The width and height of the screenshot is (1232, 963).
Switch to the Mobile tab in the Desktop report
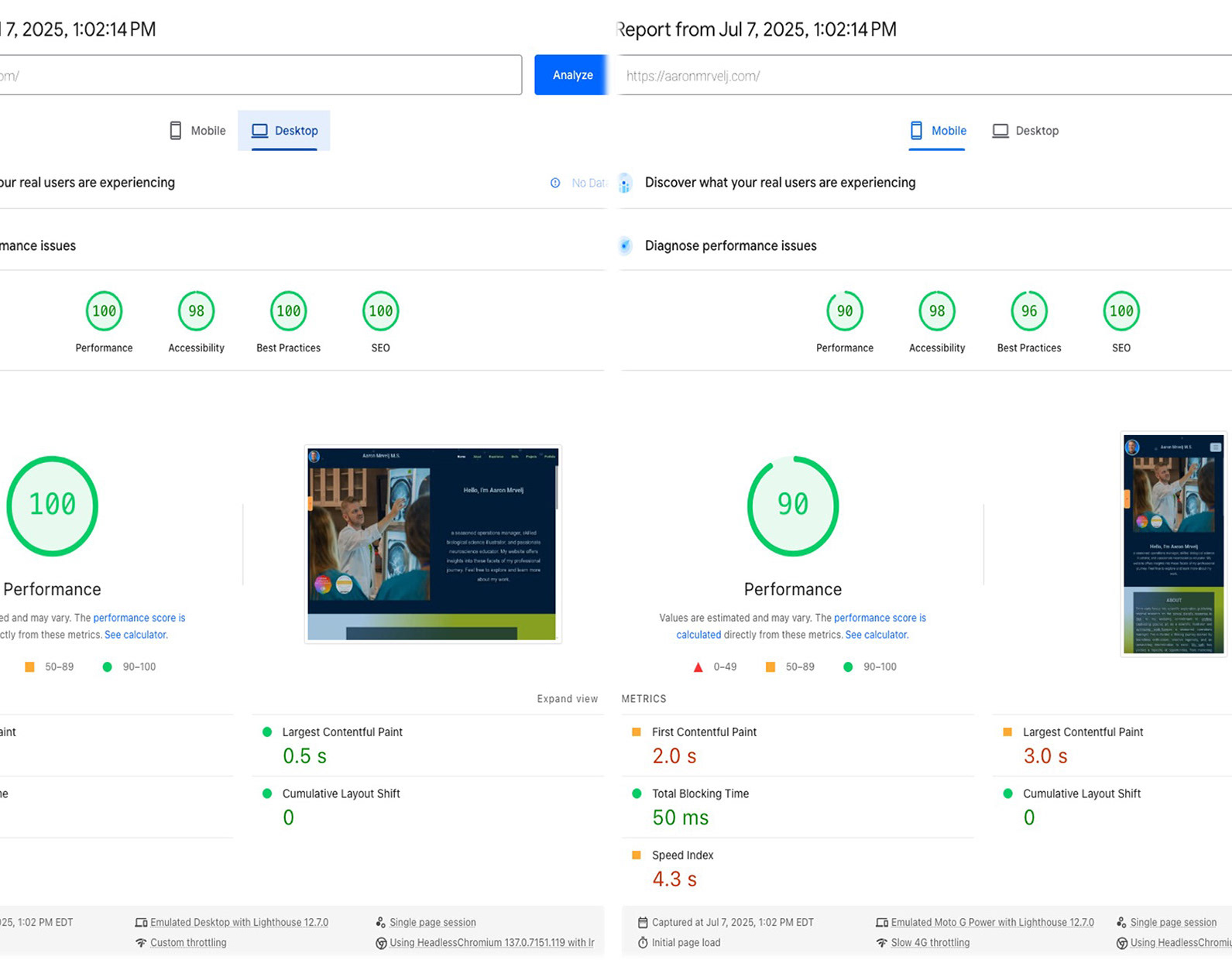[197, 131]
